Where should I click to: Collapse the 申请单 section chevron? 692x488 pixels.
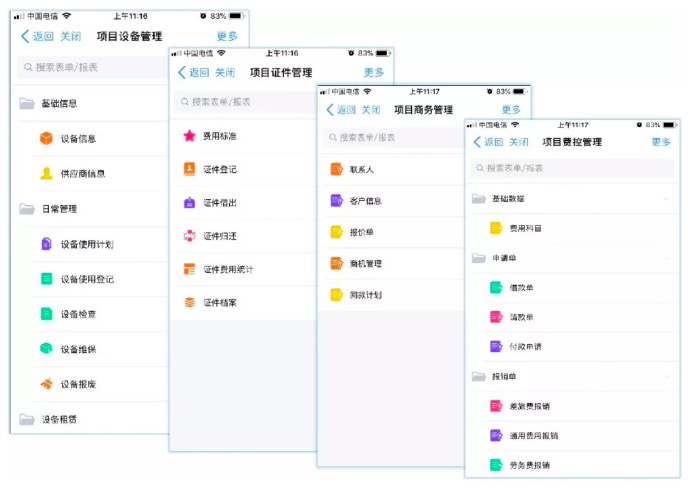(666, 258)
